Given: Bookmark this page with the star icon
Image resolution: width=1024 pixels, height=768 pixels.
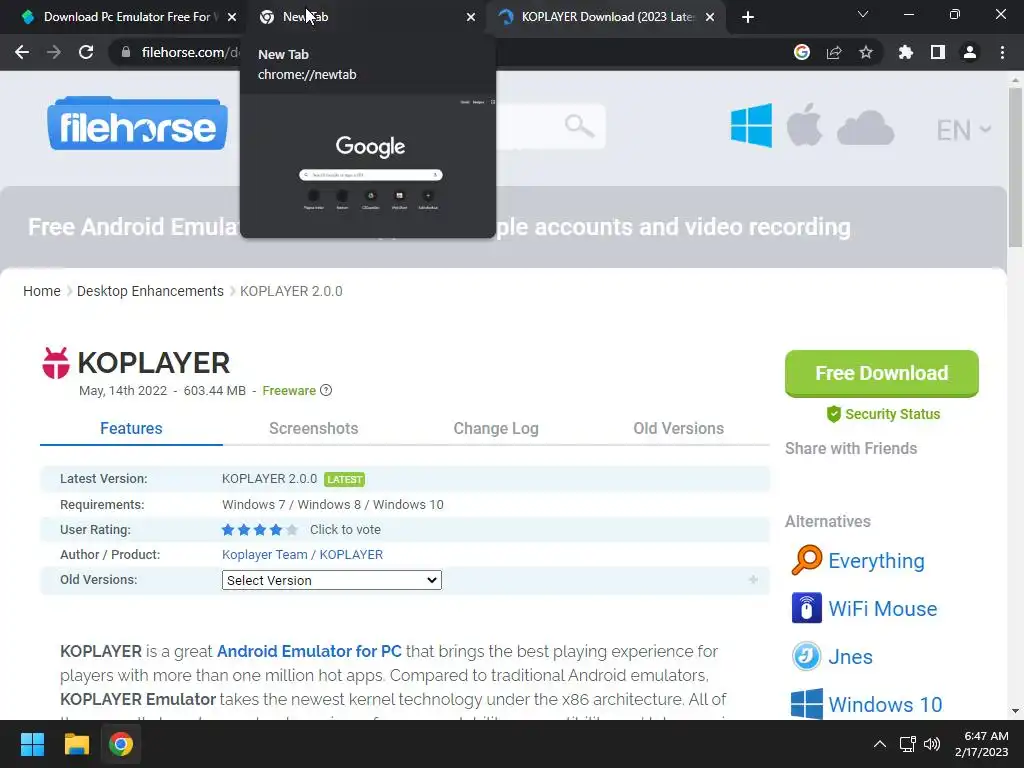Looking at the screenshot, I should [866, 52].
